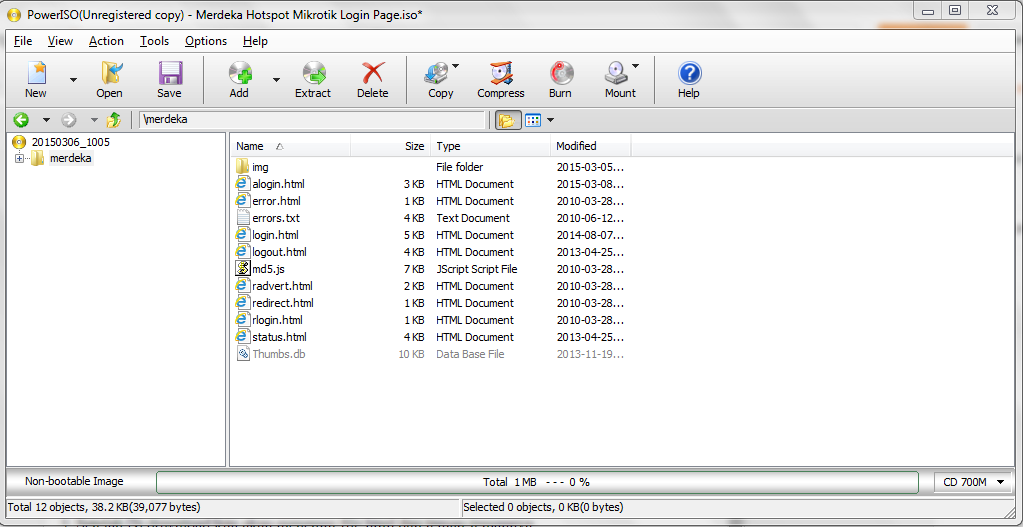Select the Thumbs.db database file icon
The image size is (1023, 527).
[243, 354]
